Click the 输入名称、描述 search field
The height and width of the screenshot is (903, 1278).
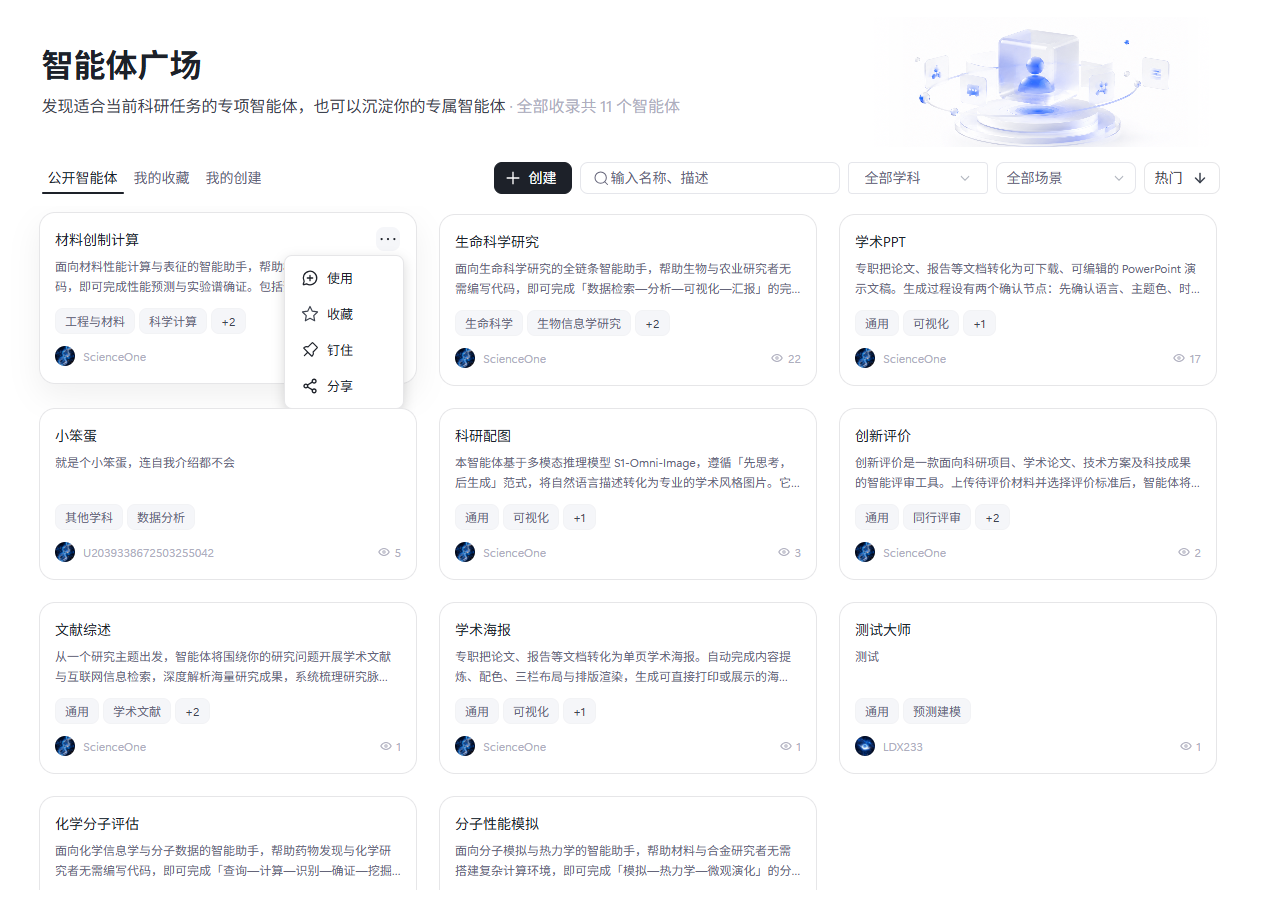[x=710, y=178]
